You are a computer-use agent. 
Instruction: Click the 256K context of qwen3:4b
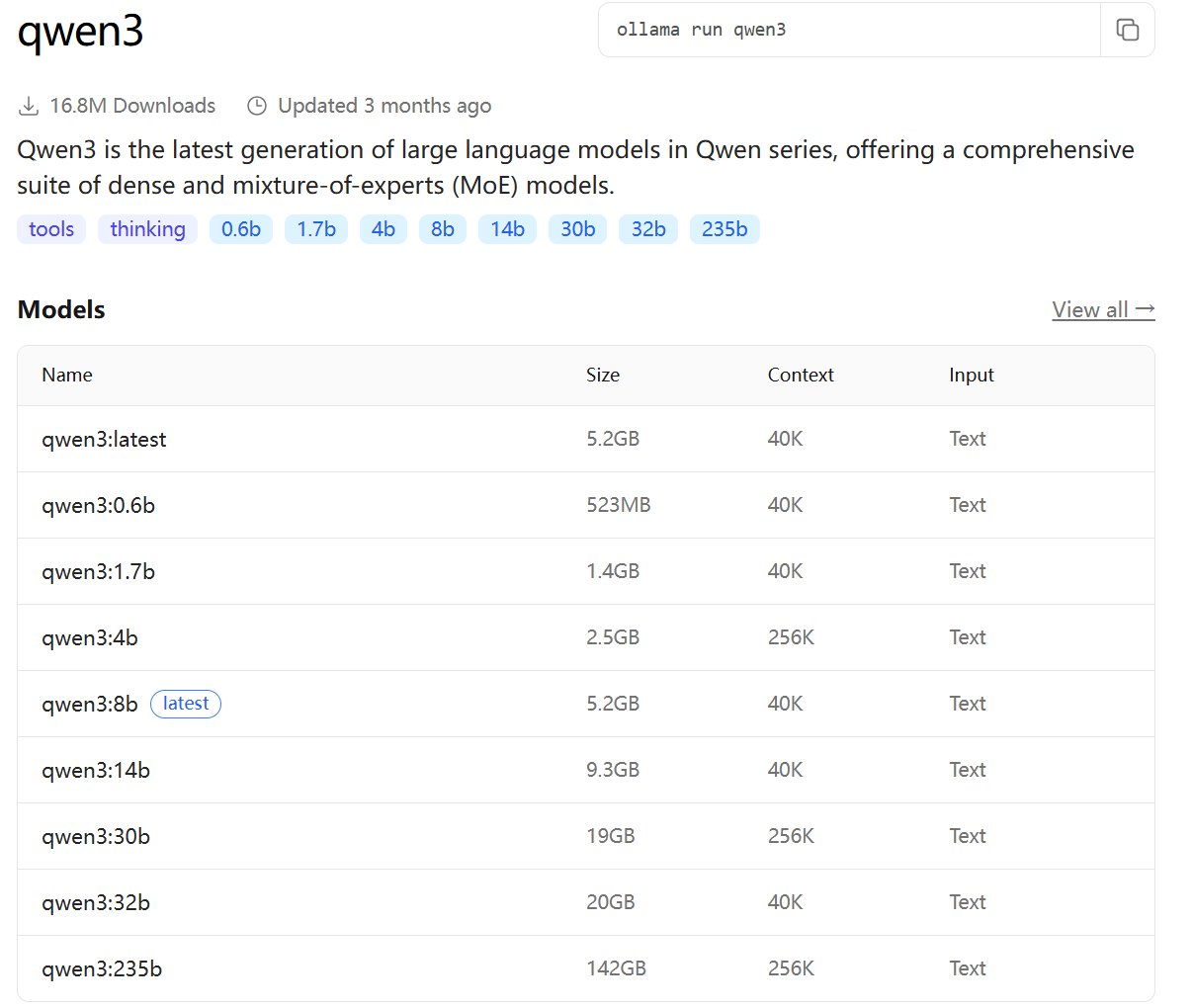click(792, 637)
